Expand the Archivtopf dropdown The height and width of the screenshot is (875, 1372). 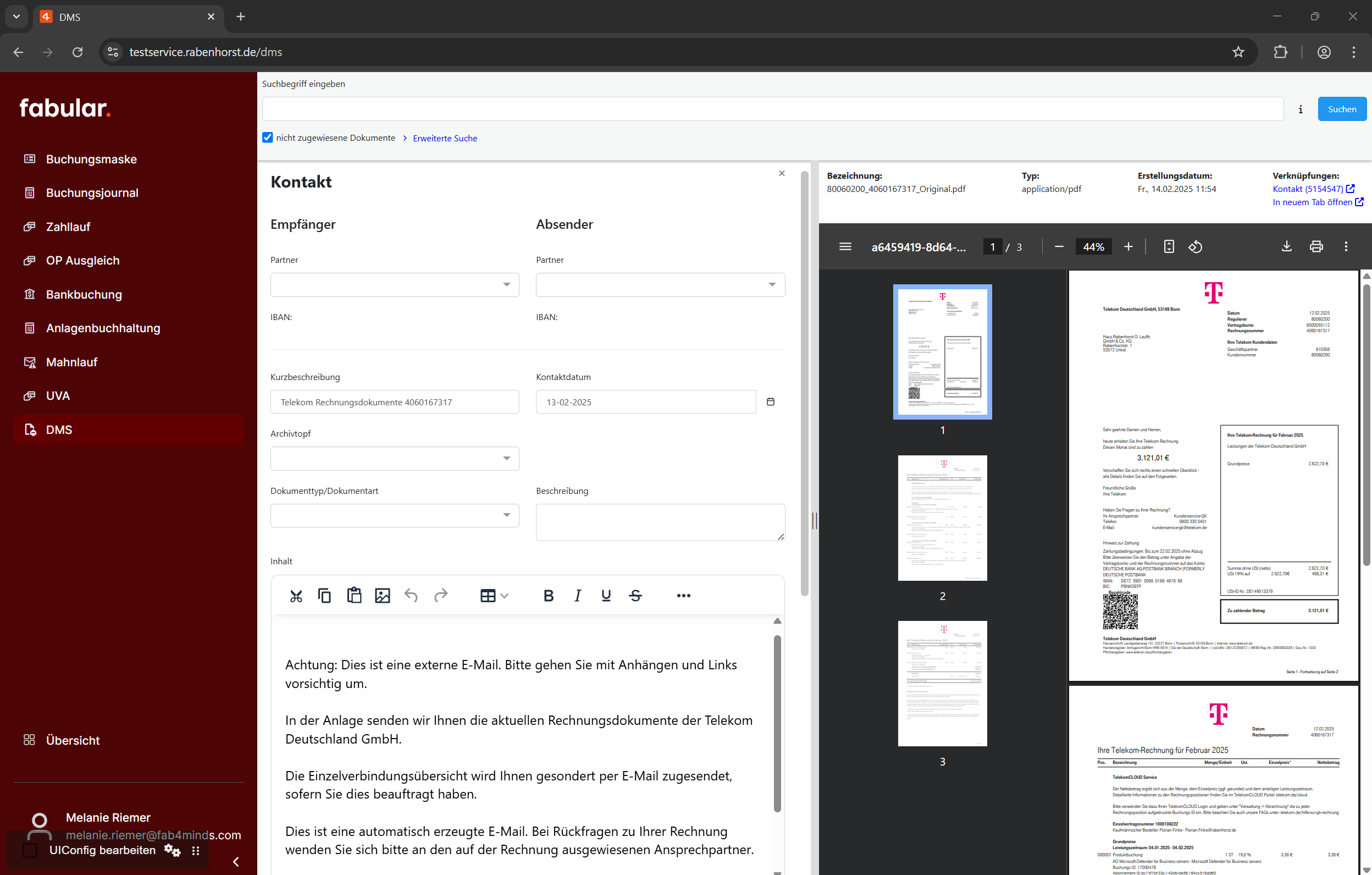394,458
